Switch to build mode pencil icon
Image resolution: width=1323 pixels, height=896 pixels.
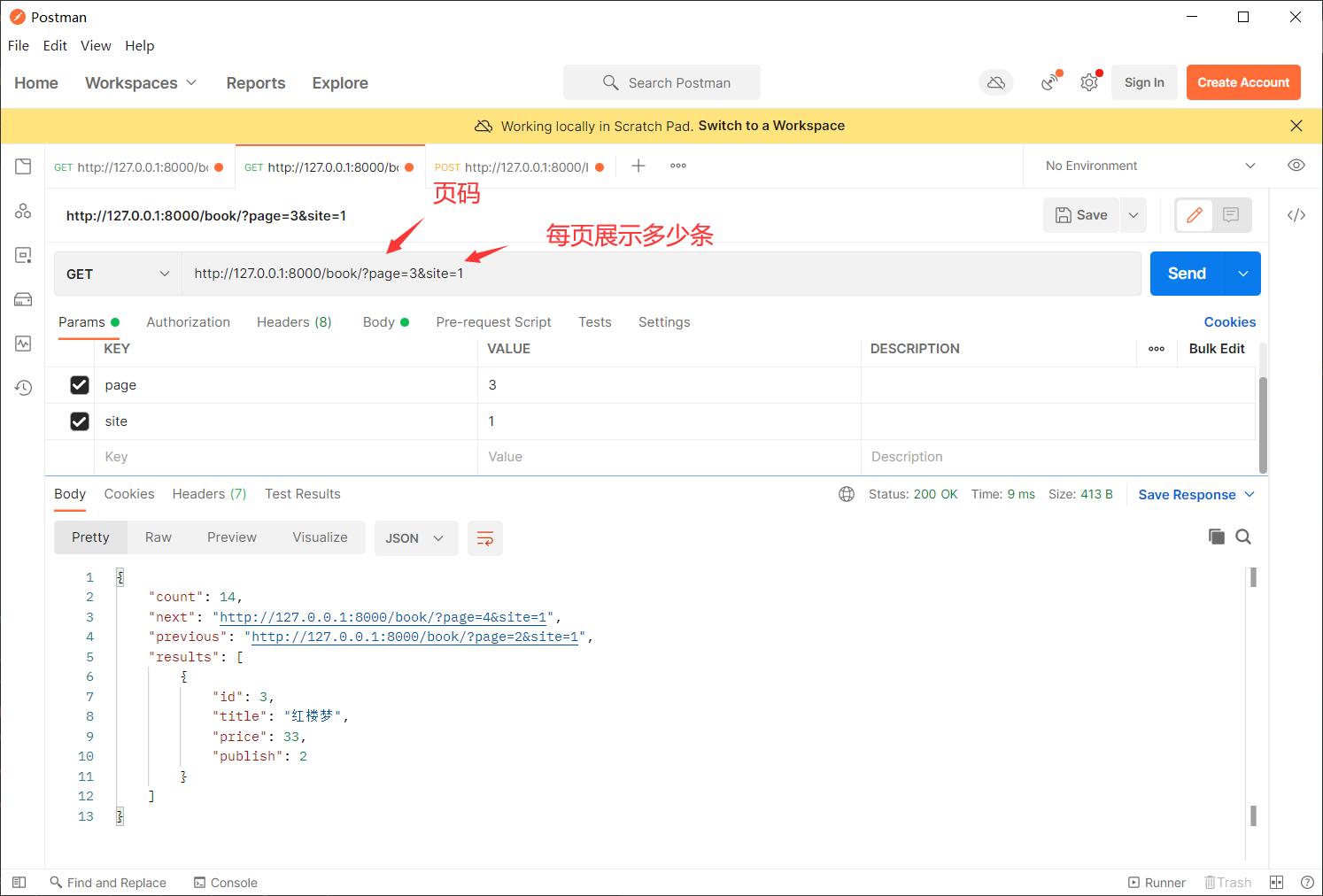(x=1194, y=215)
